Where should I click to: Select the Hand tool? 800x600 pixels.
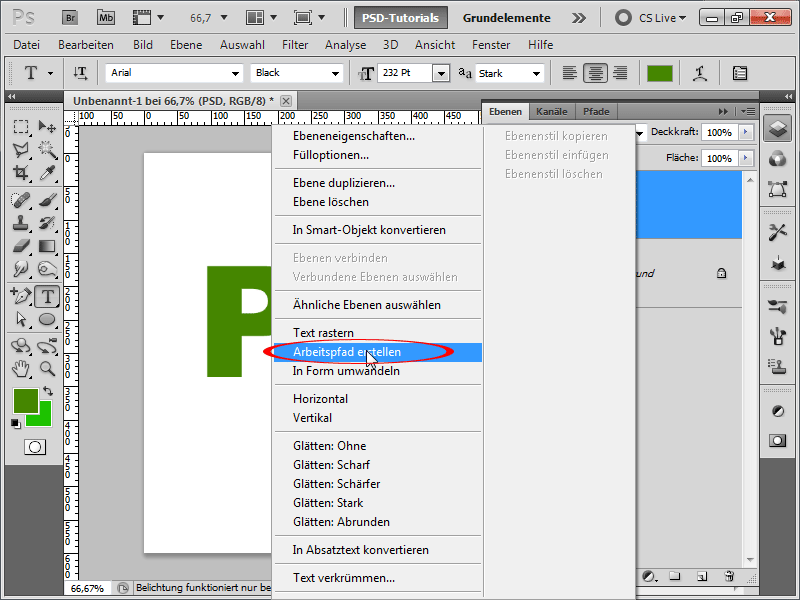pyautogui.click(x=21, y=369)
